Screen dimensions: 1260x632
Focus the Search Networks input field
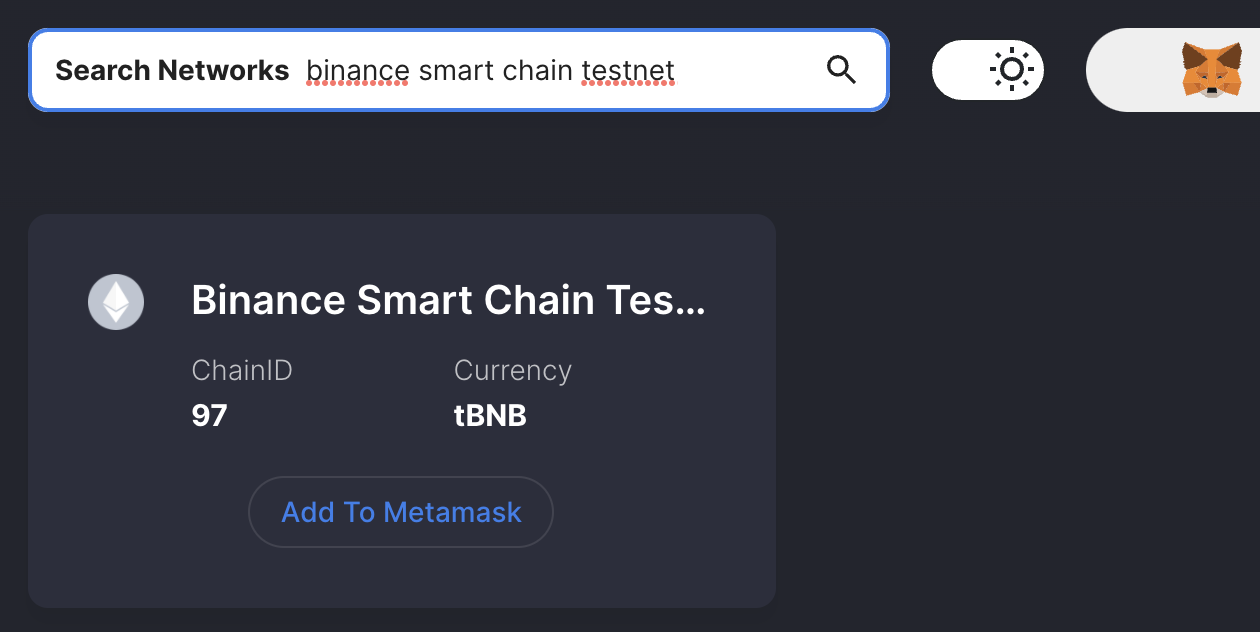(458, 70)
